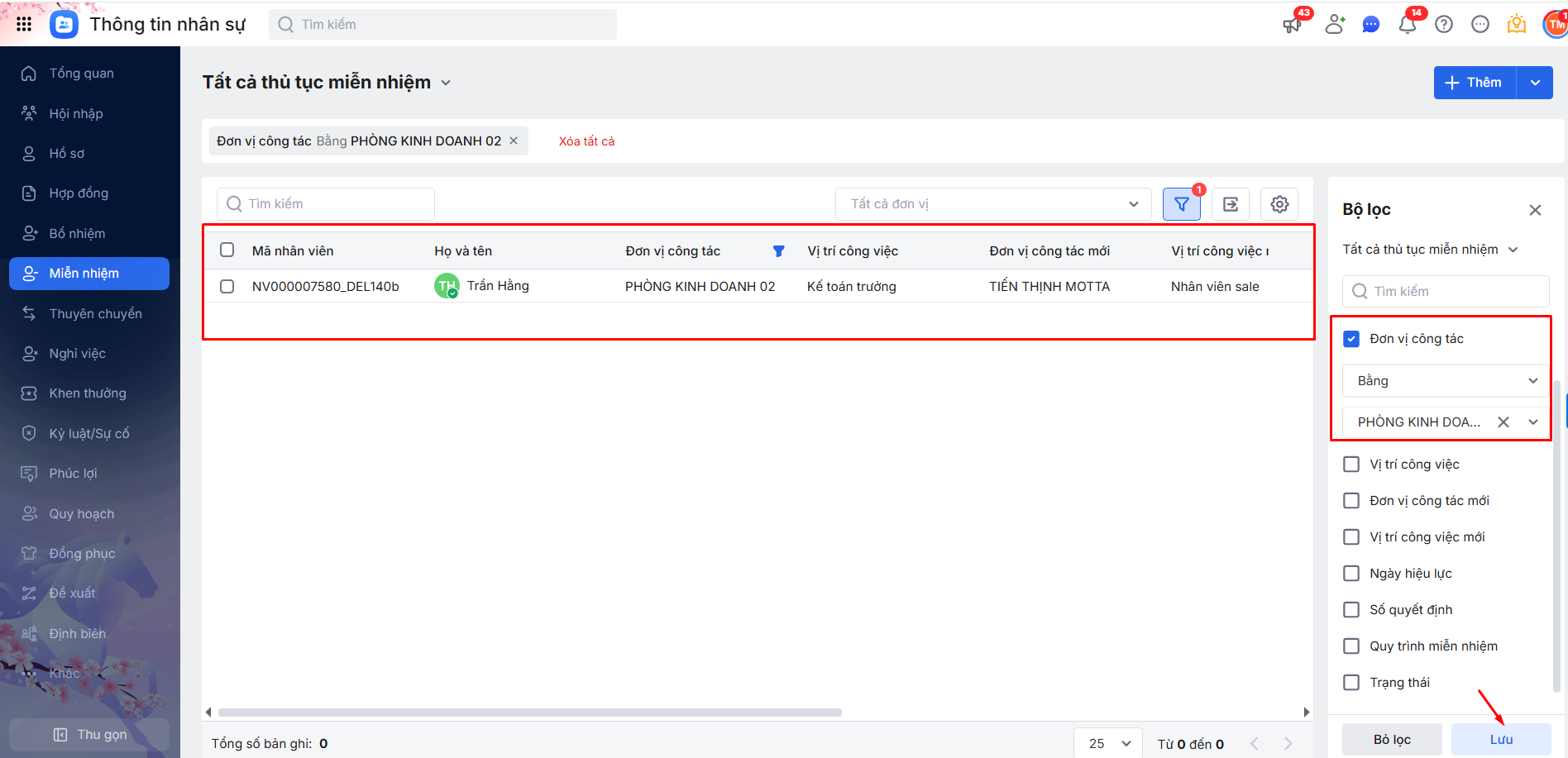This screenshot has height=758, width=1568.
Task: Open table settings gear icon
Action: click(1279, 204)
